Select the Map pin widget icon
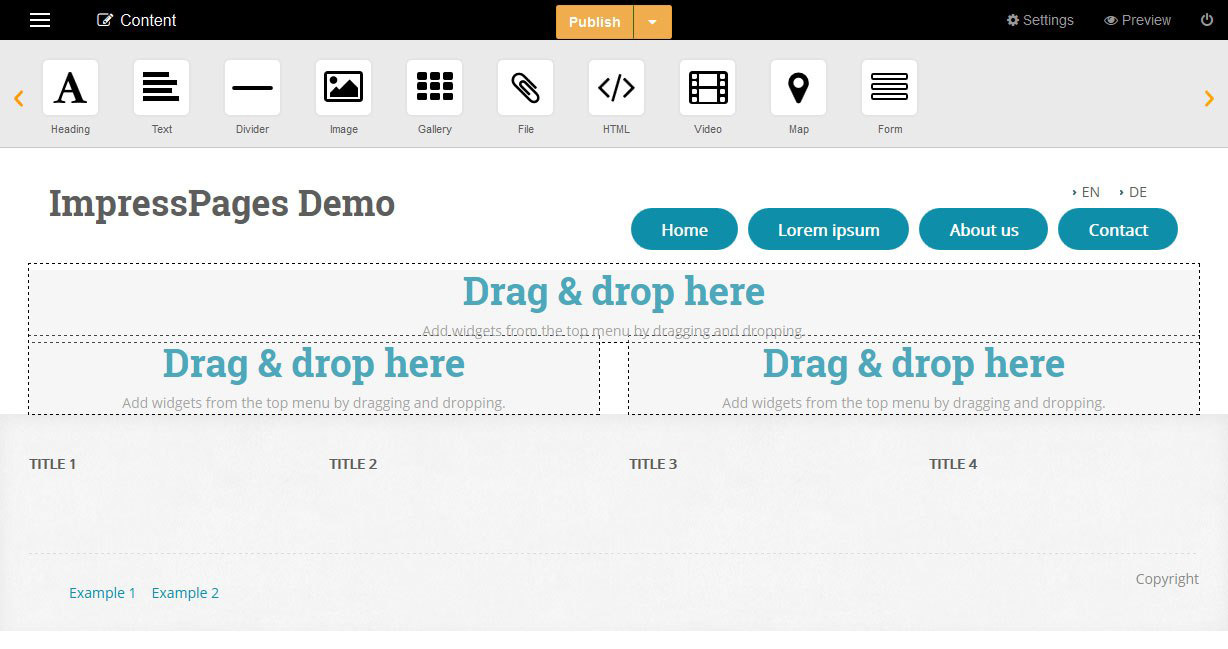 pyautogui.click(x=798, y=88)
